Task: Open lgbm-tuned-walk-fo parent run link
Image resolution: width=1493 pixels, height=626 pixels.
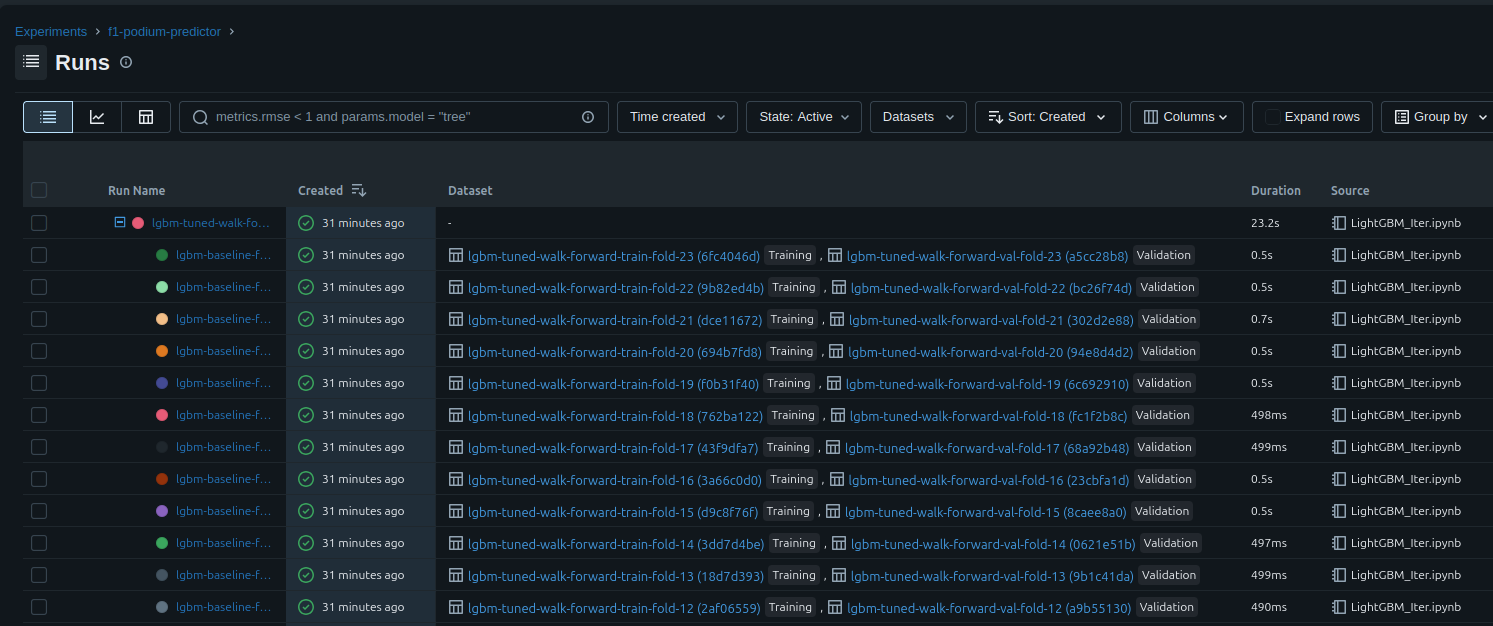Action: coord(211,223)
